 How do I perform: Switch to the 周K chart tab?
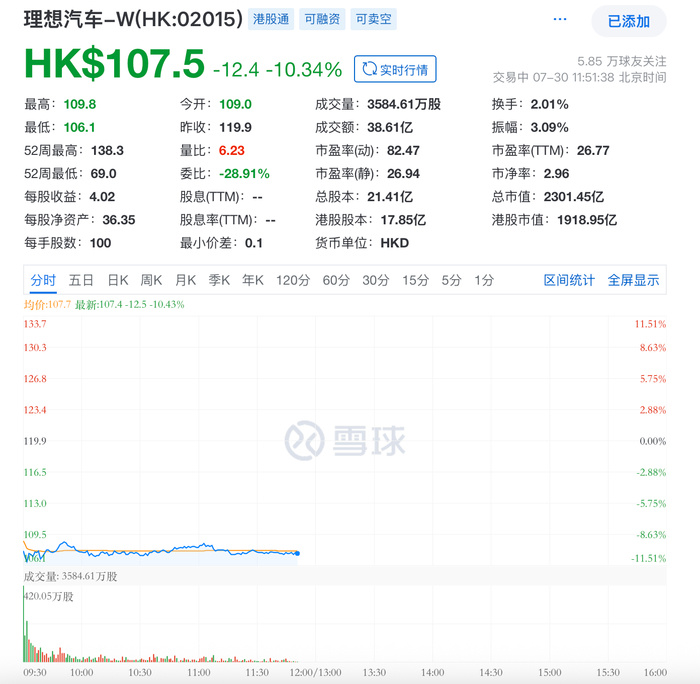[151, 280]
